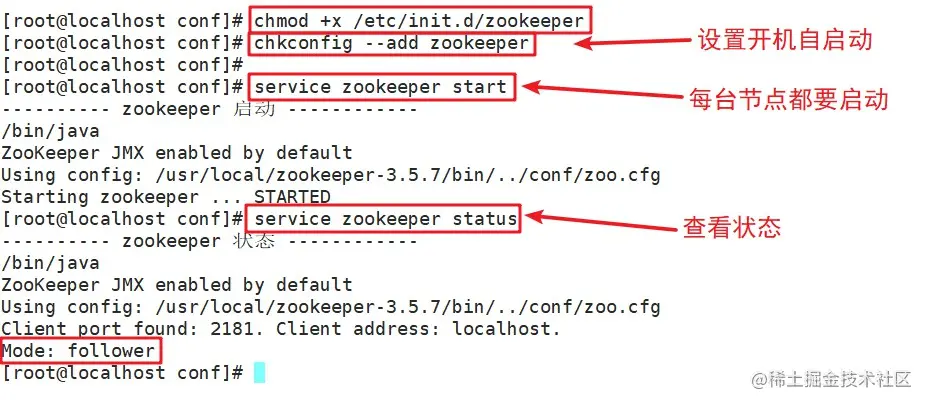Click the red arrow pointing to service status
Screen dimensions: 926x404
tap(601, 222)
